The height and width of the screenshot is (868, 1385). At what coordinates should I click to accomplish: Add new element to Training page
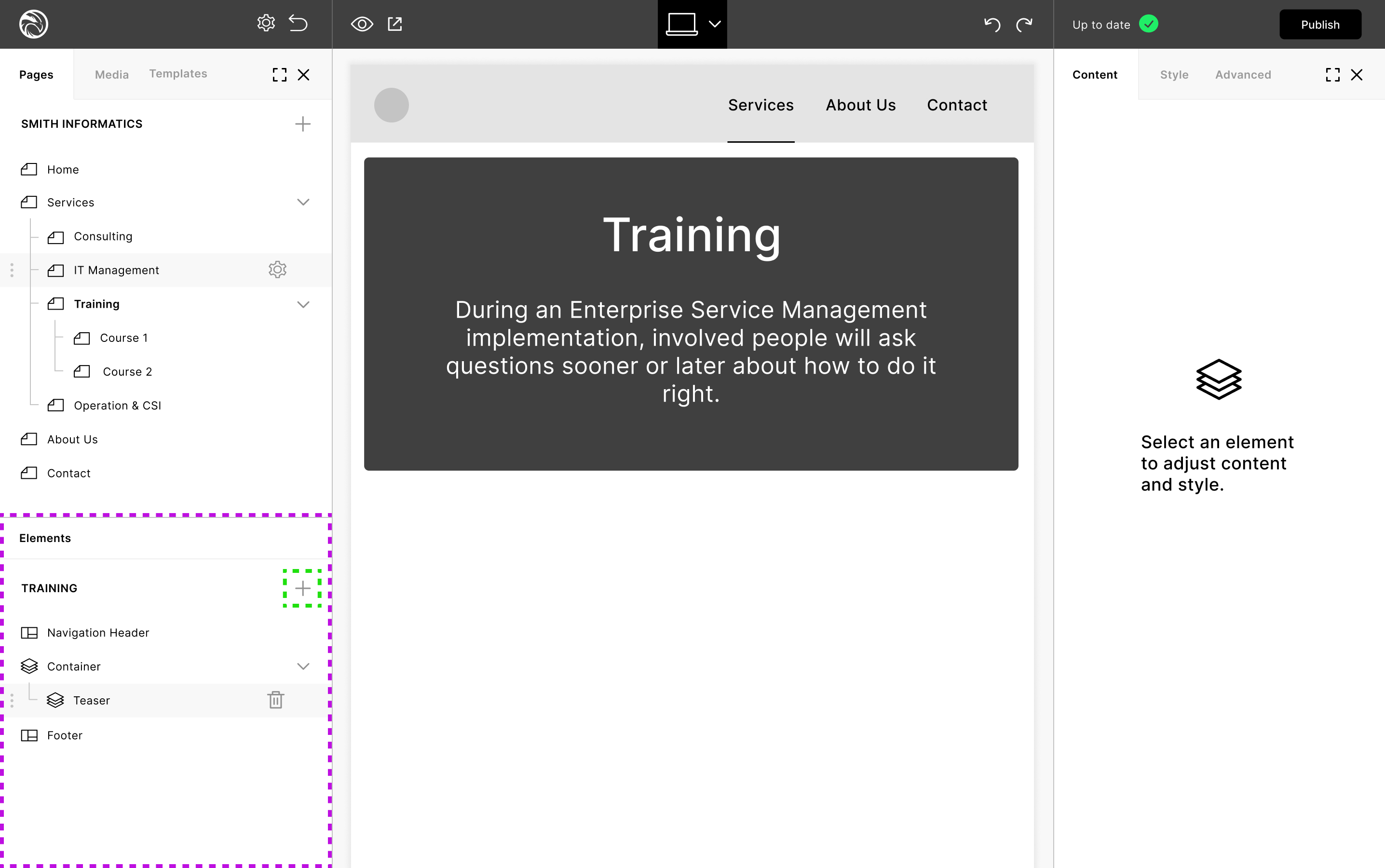302,588
